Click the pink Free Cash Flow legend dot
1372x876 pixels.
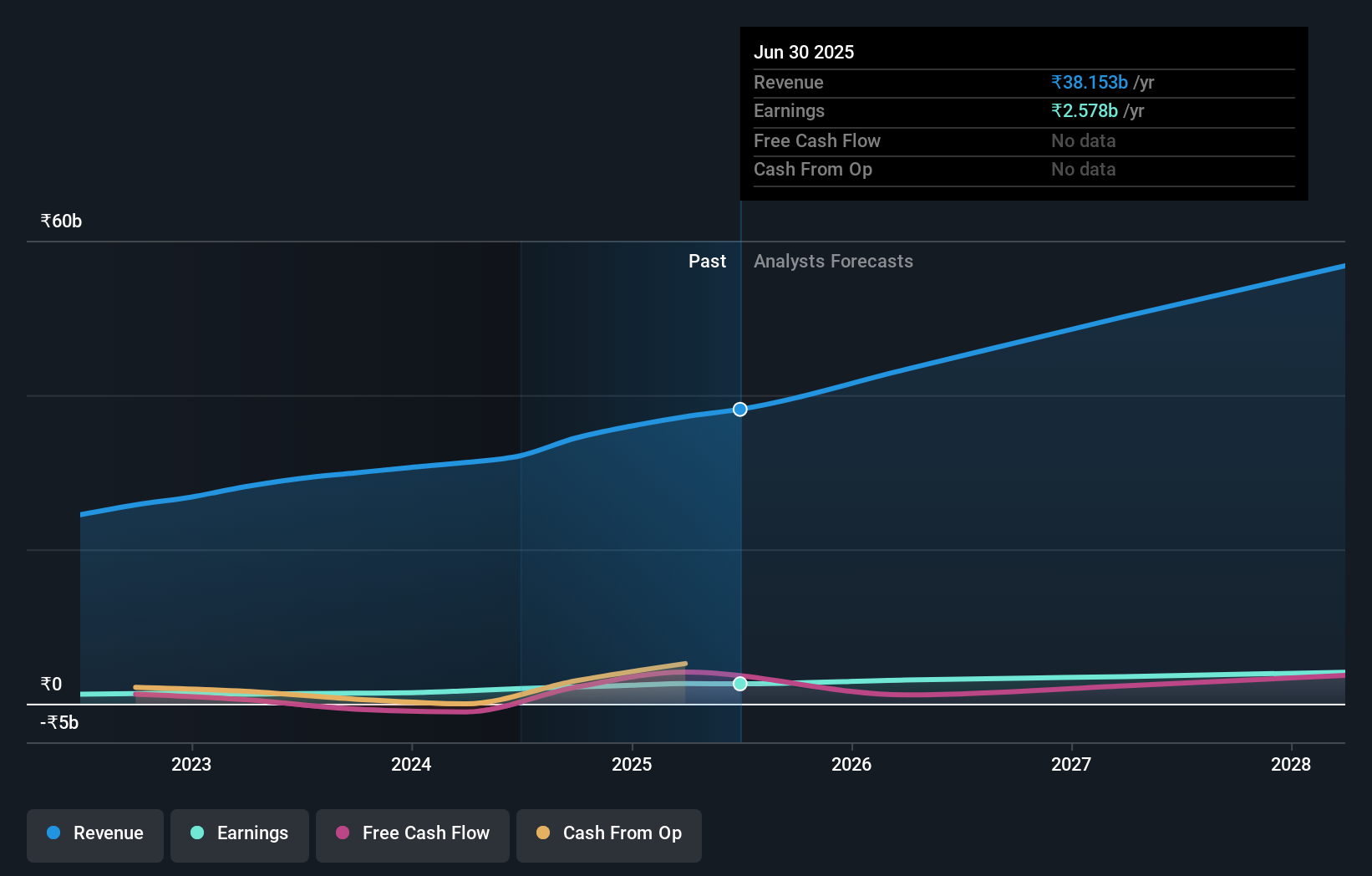tap(343, 833)
